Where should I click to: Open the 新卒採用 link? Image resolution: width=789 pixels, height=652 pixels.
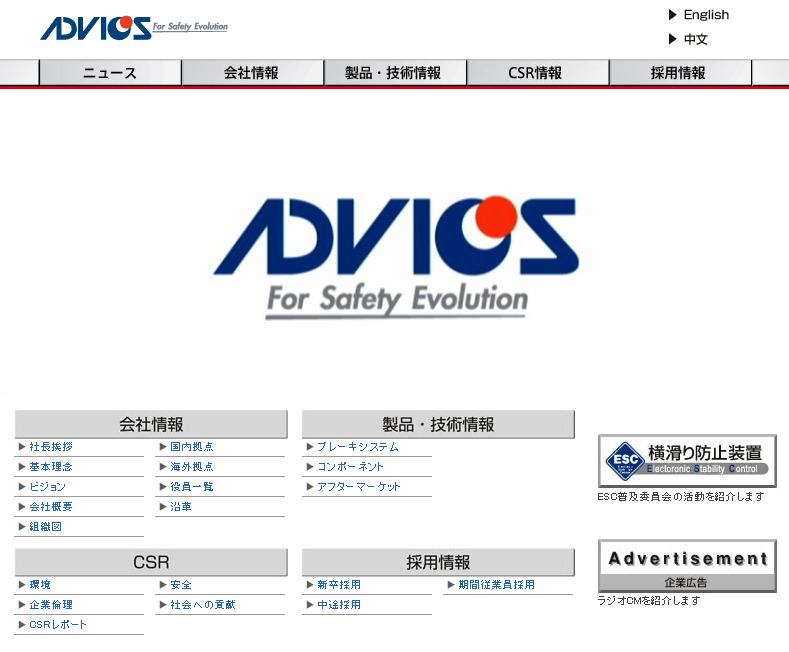pos(339,585)
